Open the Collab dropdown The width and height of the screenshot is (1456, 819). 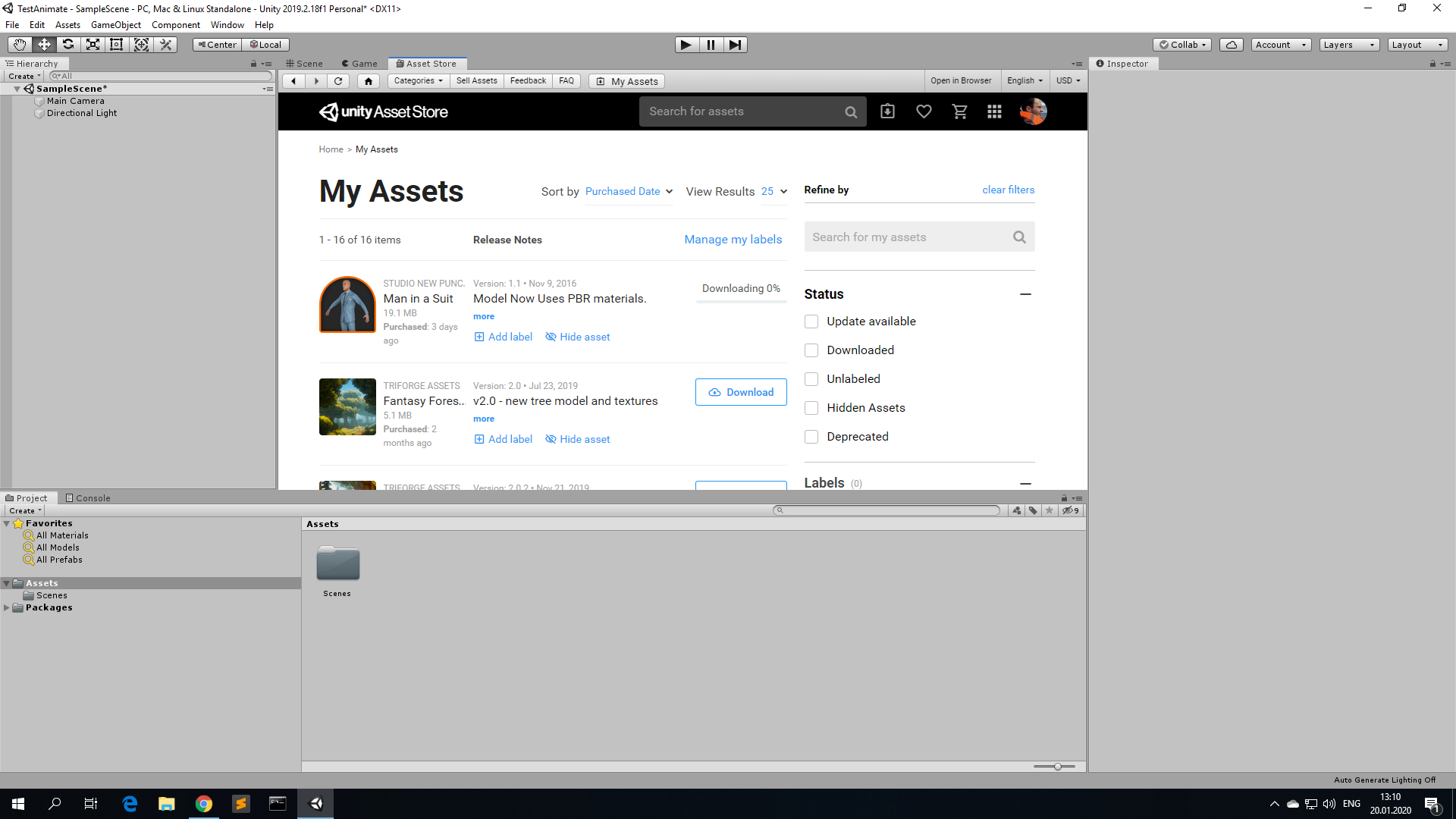click(x=1182, y=45)
